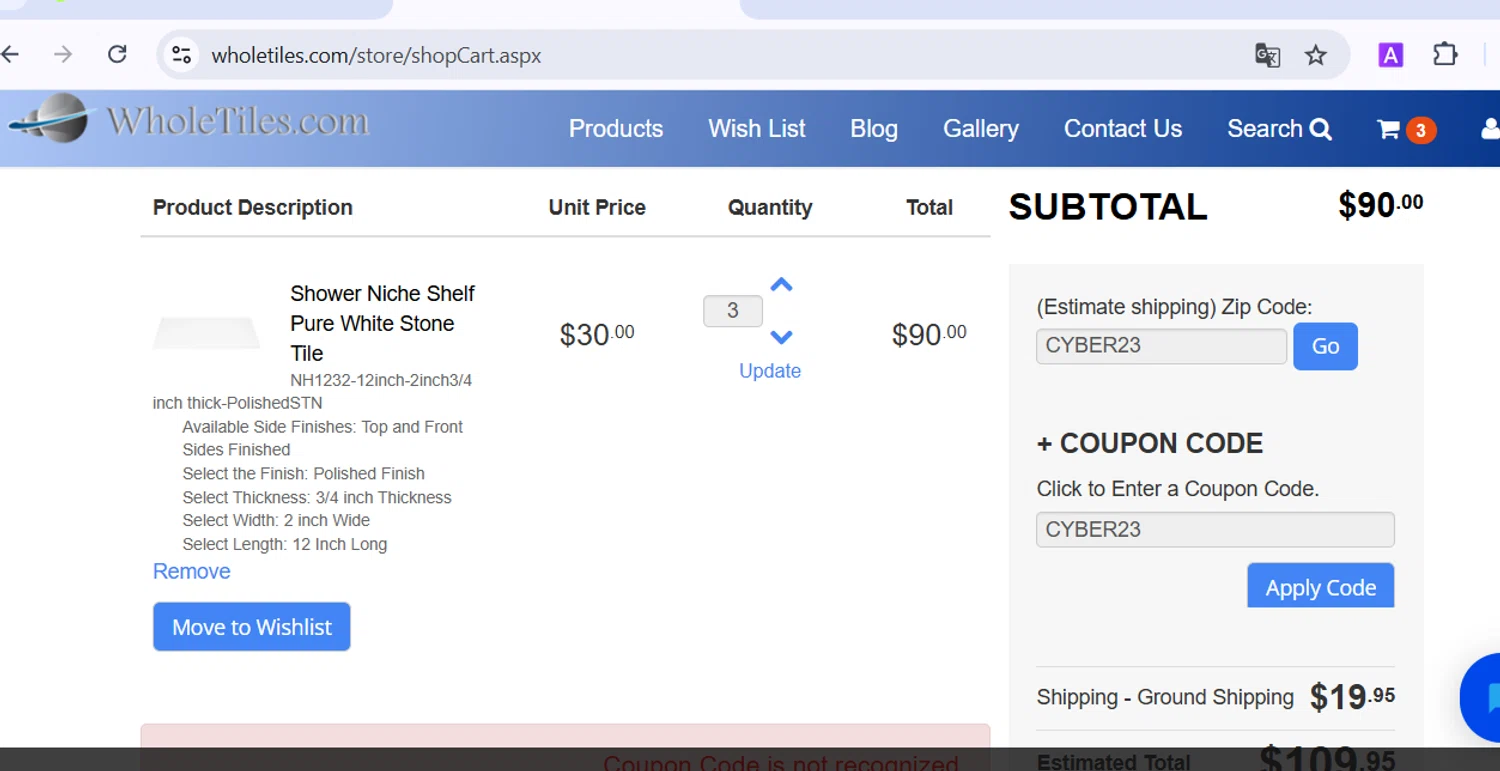Click 'Select Width: 2 inch Wide' text
Image resolution: width=1500 pixels, height=771 pixels.
click(276, 521)
